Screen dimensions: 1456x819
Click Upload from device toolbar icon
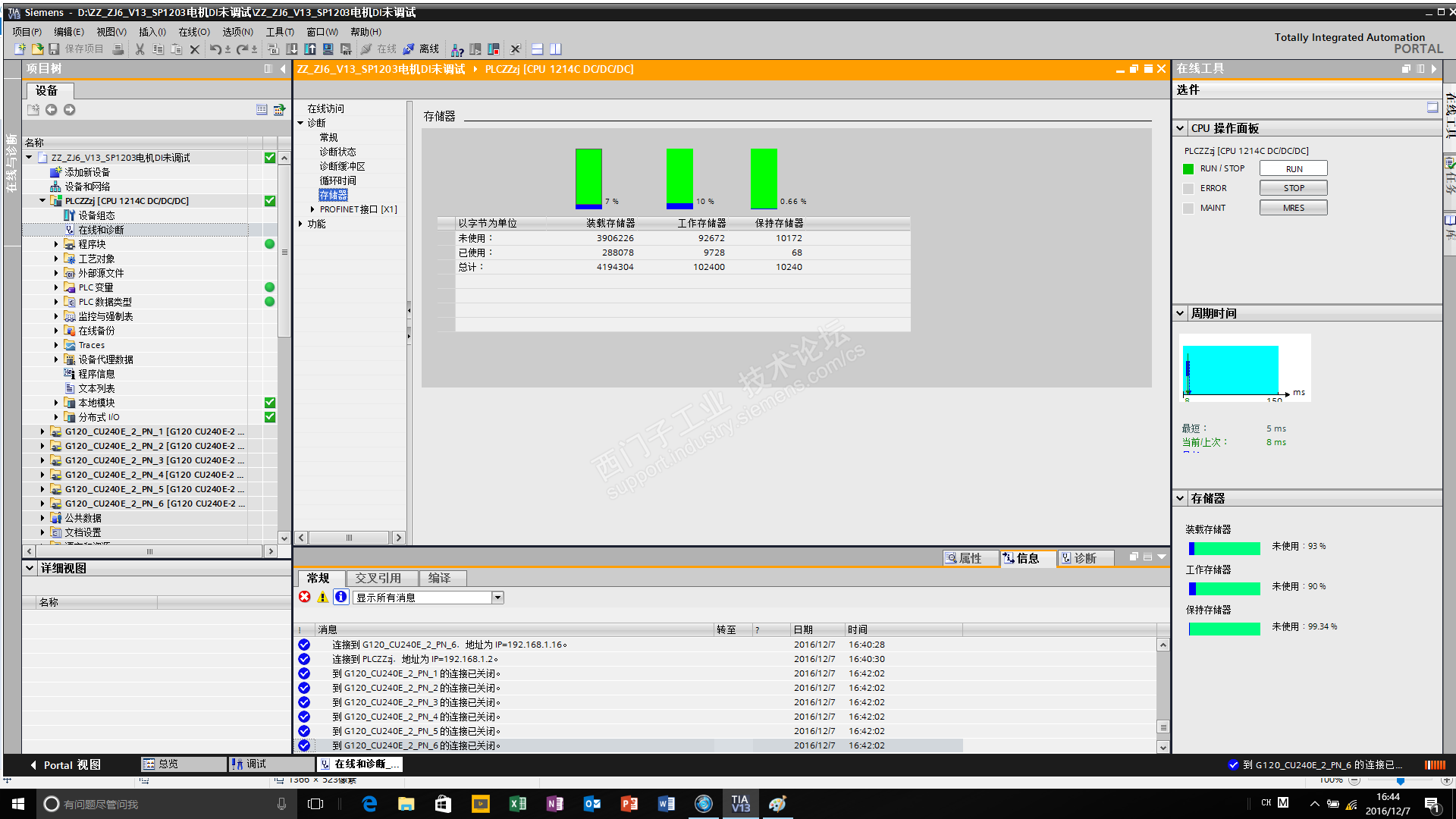pos(310,49)
